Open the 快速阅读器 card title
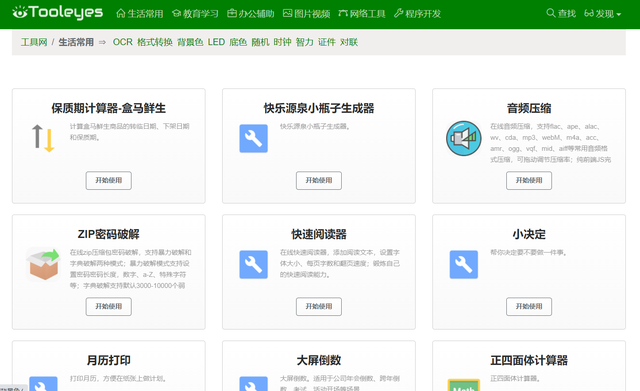 point(319,234)
